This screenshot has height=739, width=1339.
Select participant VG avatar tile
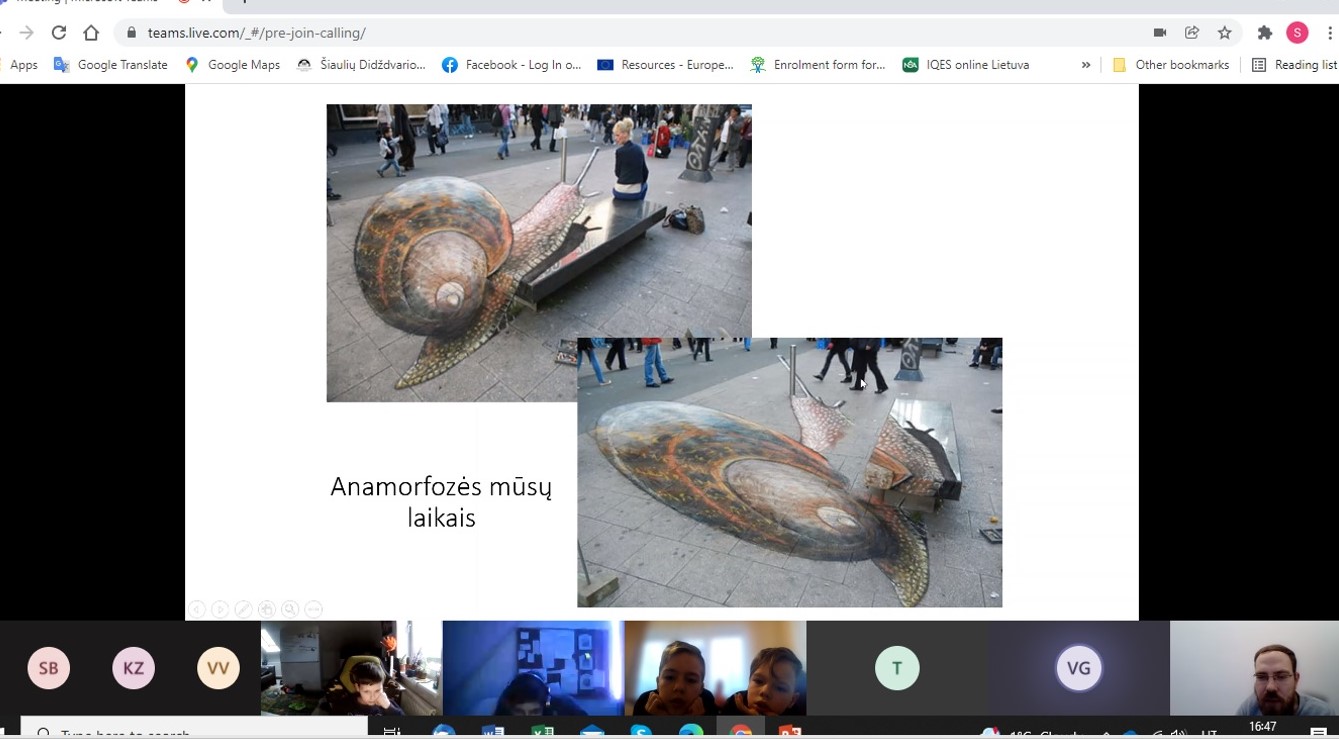1078,668
